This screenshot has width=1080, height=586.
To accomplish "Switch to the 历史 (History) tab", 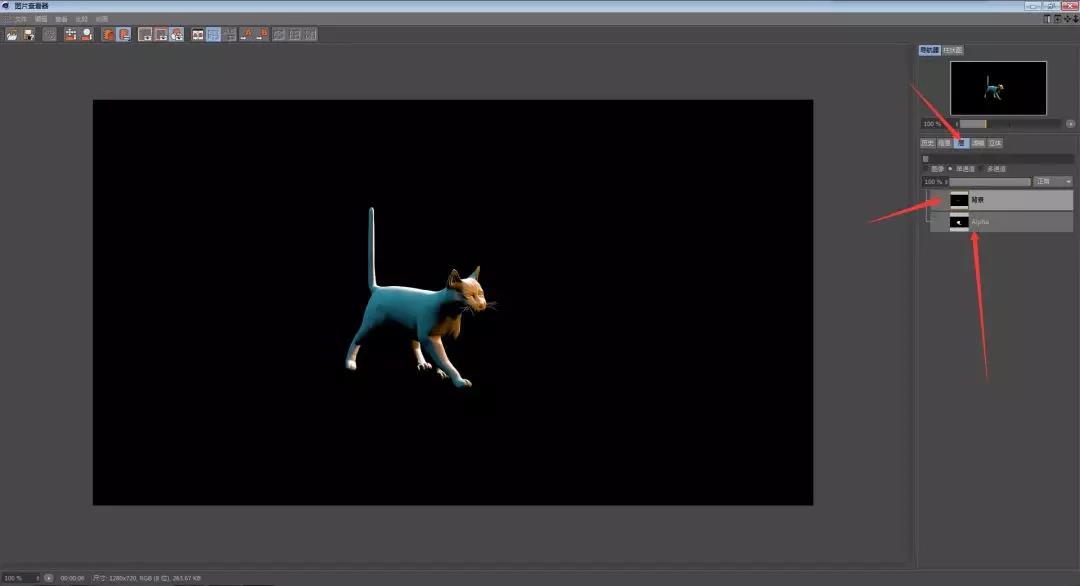I will click(x=927, y=143).
